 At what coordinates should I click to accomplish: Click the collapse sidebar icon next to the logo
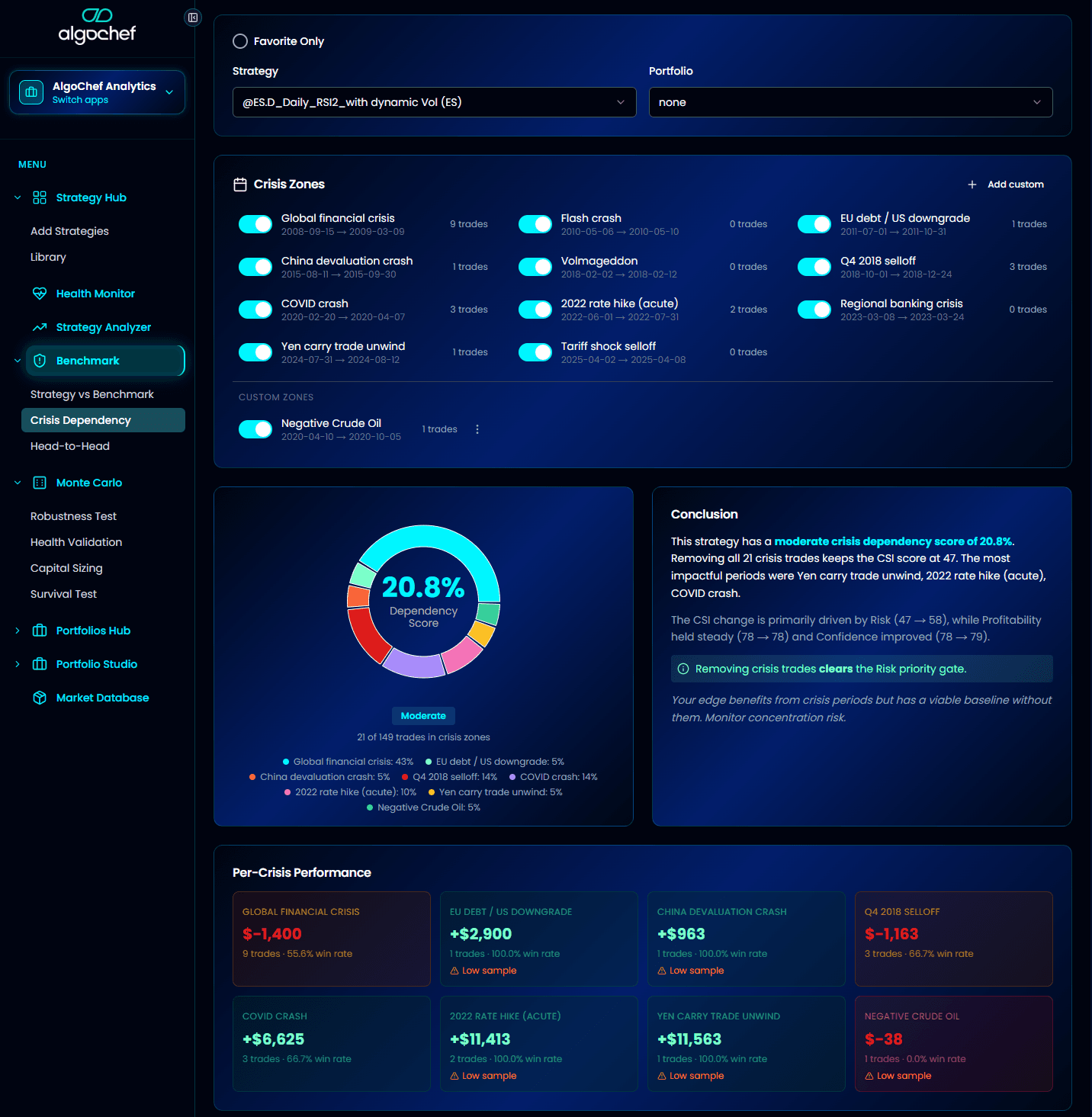192,17
